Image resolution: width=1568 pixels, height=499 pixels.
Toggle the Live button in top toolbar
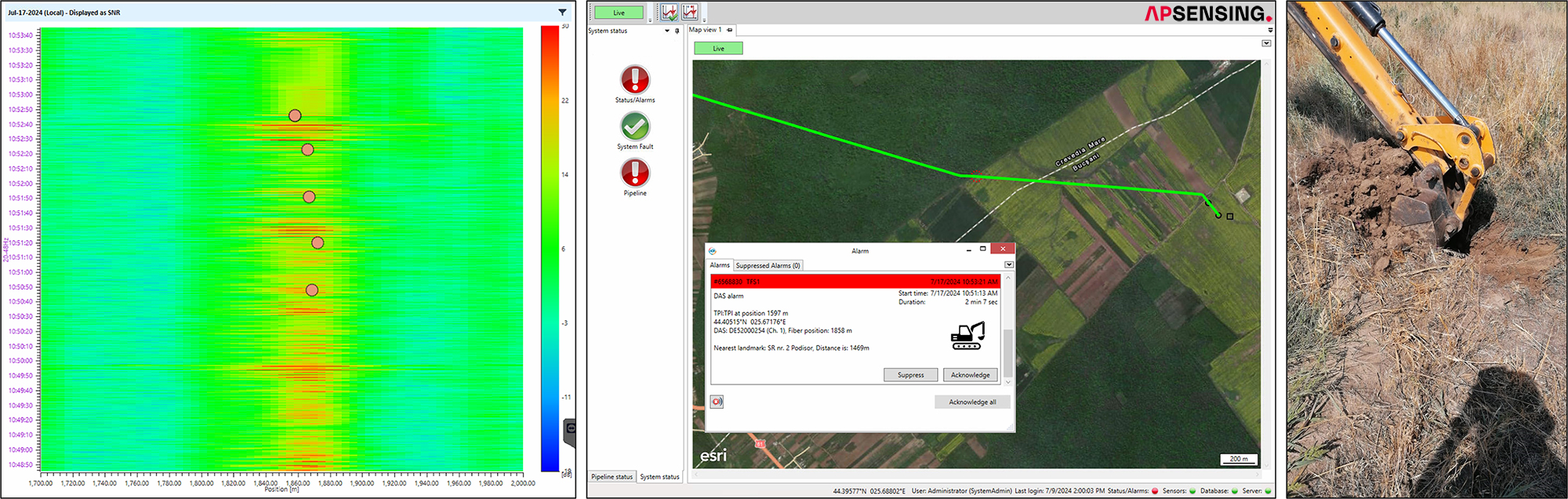point(619,13)
